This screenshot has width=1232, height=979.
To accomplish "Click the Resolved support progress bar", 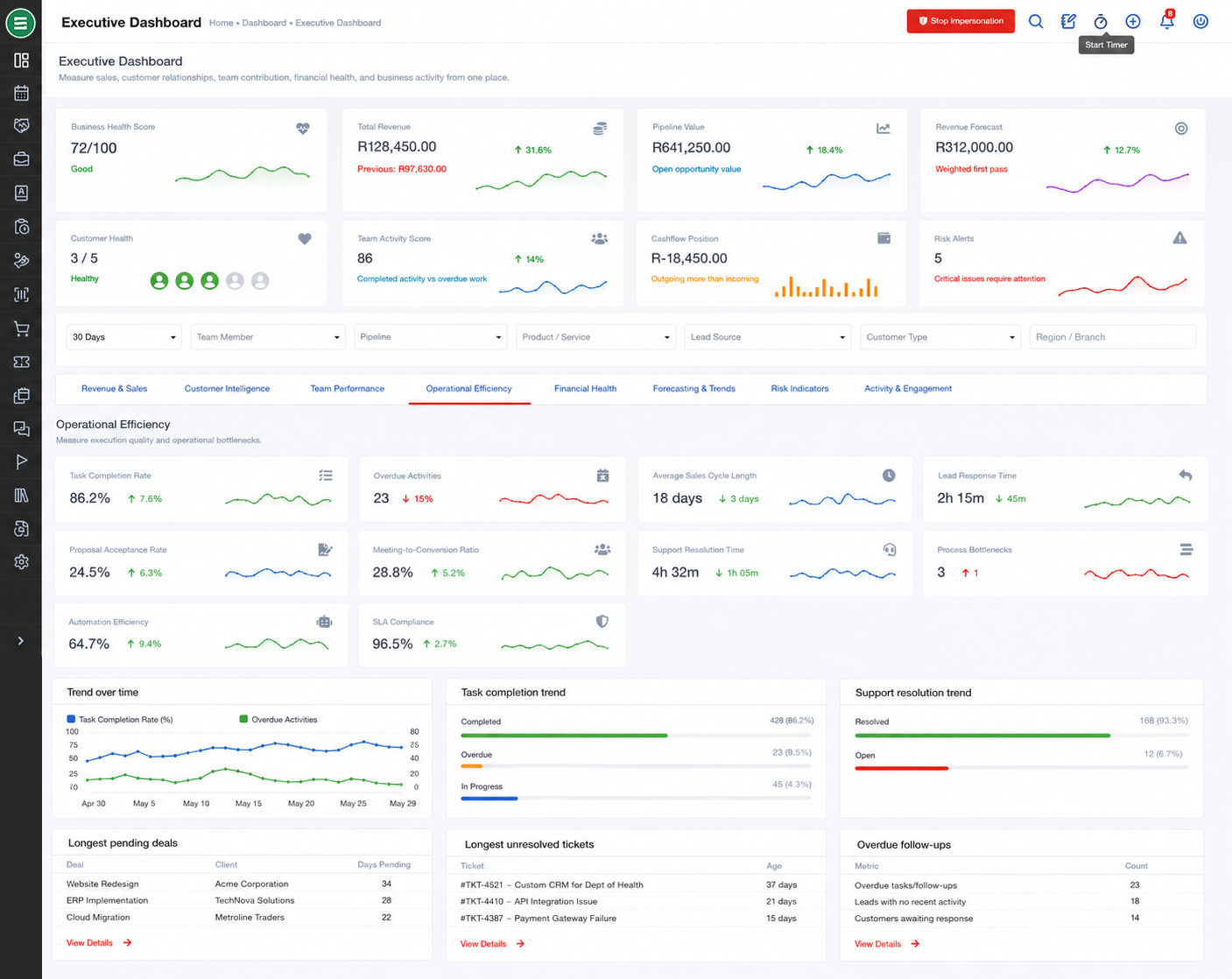I will [1021, 736].
